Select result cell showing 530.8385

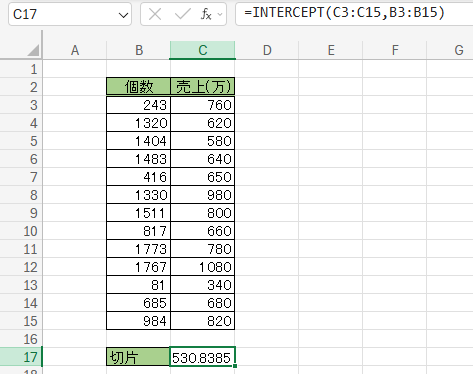203,357
